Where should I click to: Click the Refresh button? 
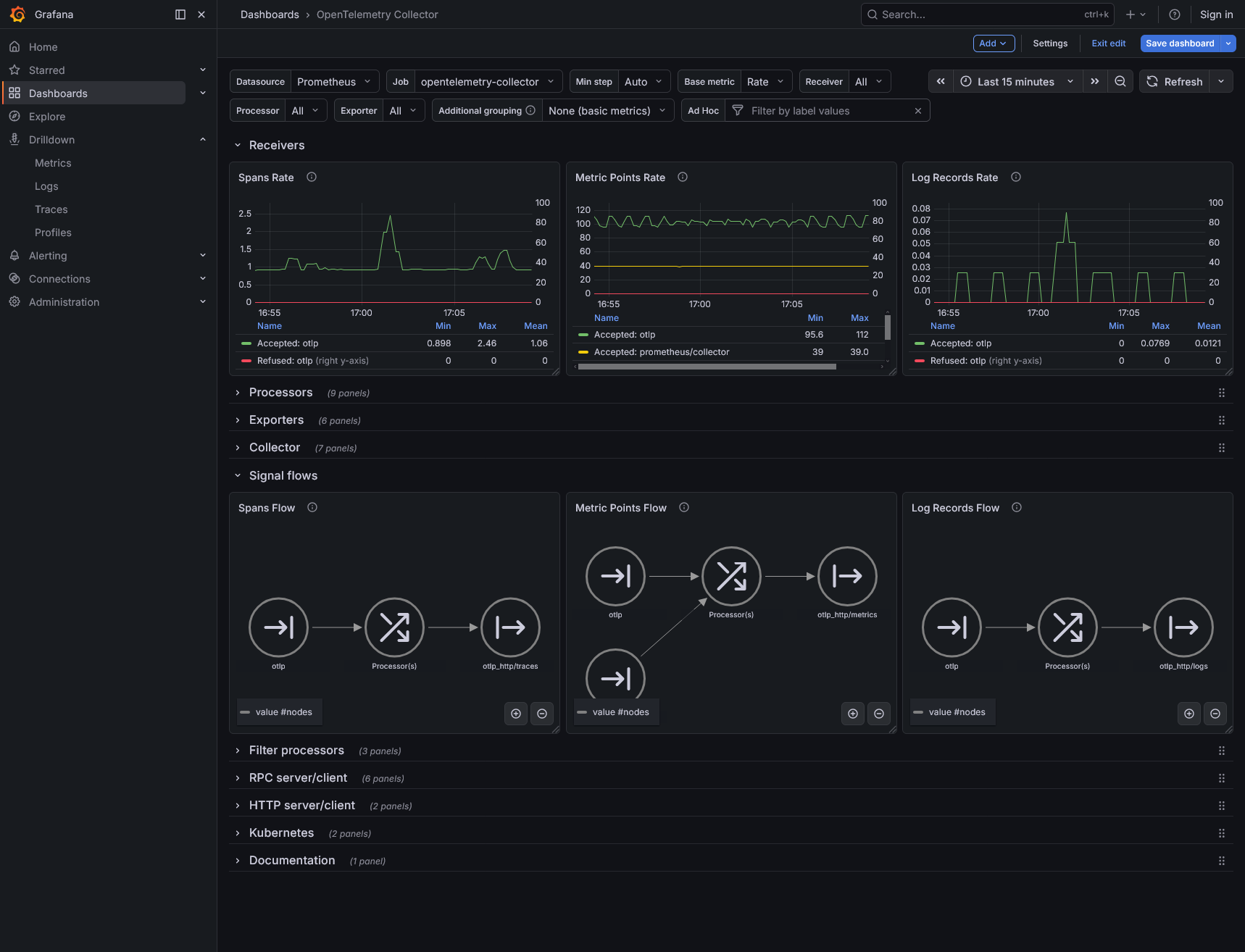[1175, 81]
